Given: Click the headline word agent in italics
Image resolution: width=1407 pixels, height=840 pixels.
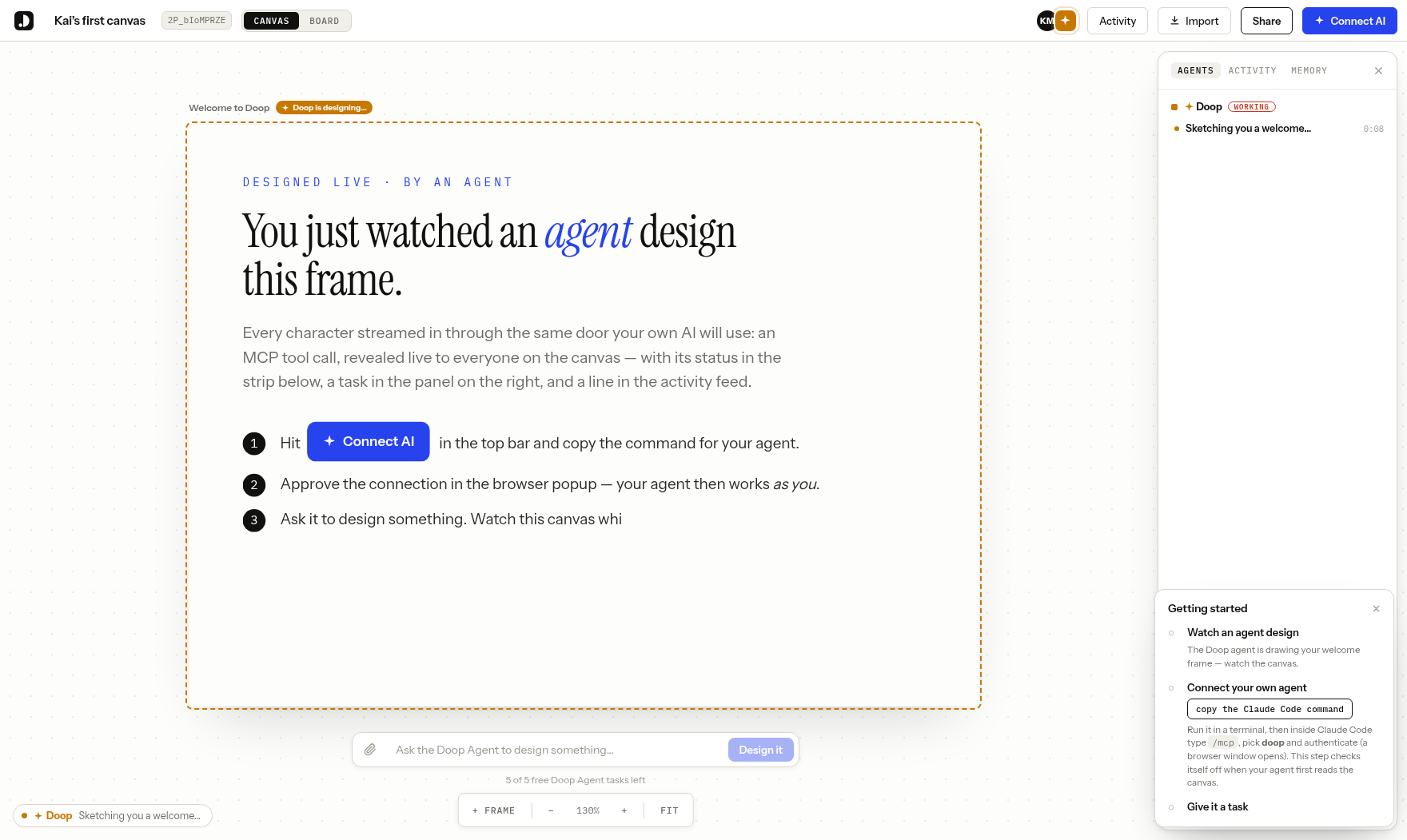Looking at the screenshot, I should 588,234.
